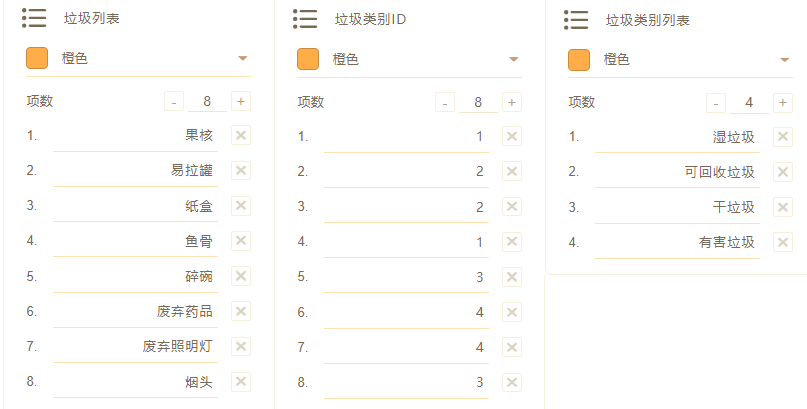This screenshot has width=807, height=409.
Task: Click the 废弃药品 text field
Action: click(135, 312)
